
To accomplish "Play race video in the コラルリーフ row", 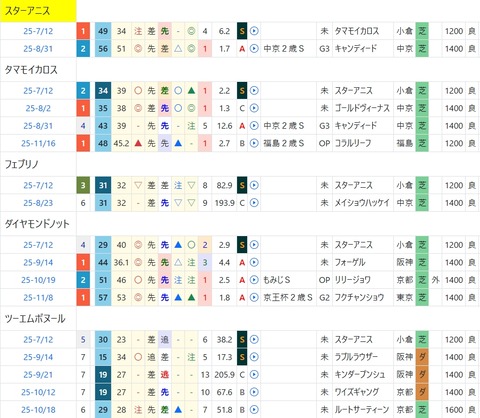I will click(254, 143).
